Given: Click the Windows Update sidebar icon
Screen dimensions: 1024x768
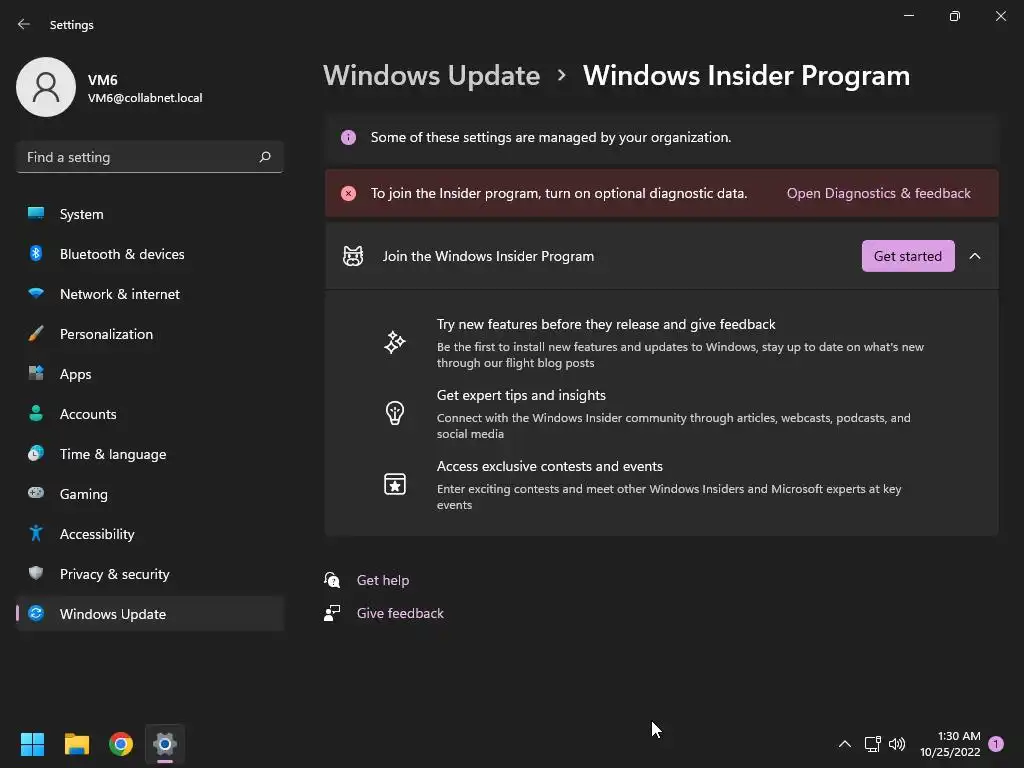Looking at the screenshot, I should 36,614.
